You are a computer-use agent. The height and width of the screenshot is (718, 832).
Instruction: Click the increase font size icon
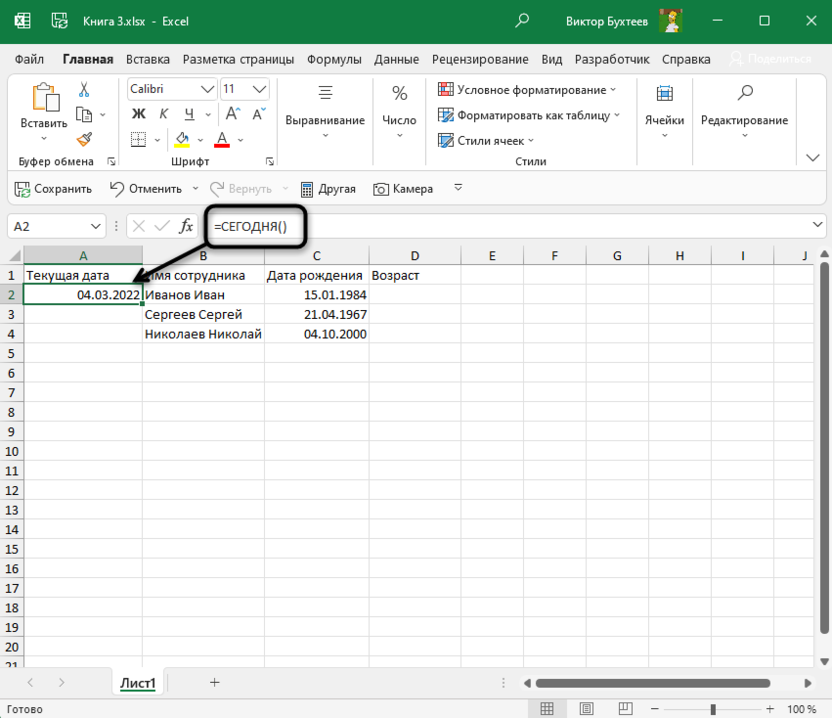(x=231, y=114)
